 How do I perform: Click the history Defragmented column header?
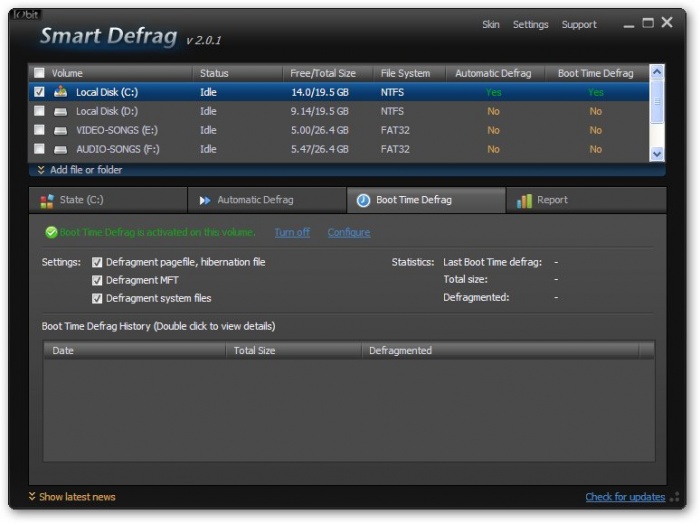pyautogui.click(x=500, y=351)
